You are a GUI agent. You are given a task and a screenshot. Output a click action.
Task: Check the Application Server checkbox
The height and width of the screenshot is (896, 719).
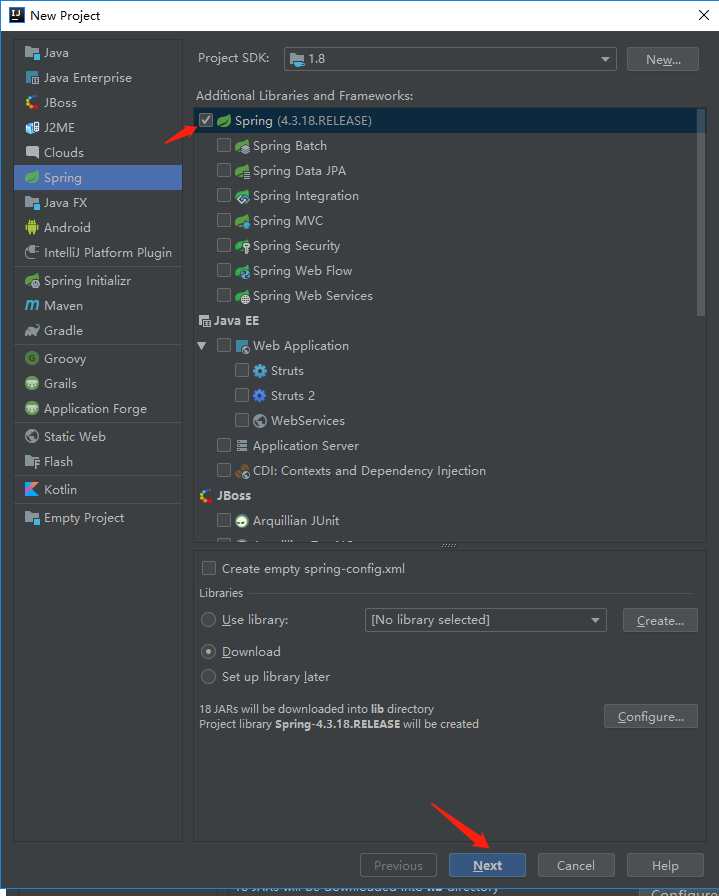[224, 445]
